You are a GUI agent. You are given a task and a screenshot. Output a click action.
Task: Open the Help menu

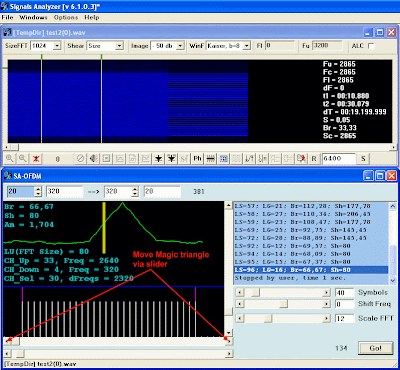91,17
